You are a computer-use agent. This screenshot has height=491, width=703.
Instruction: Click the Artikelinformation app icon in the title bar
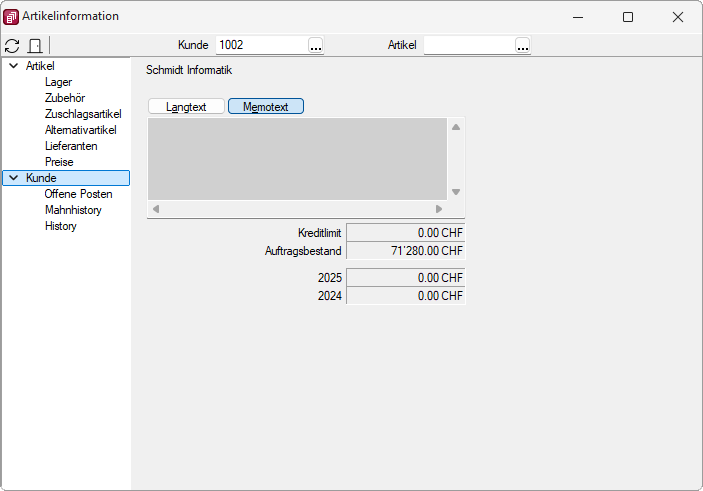(x=12, y=16)
